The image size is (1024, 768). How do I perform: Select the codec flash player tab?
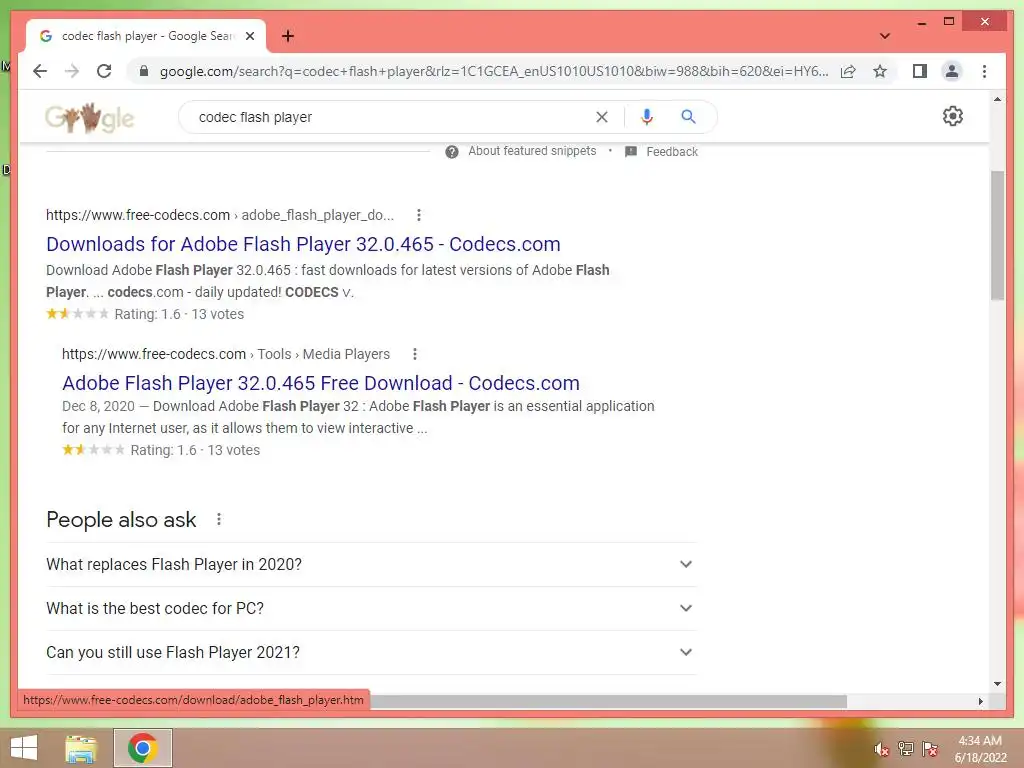146,36
